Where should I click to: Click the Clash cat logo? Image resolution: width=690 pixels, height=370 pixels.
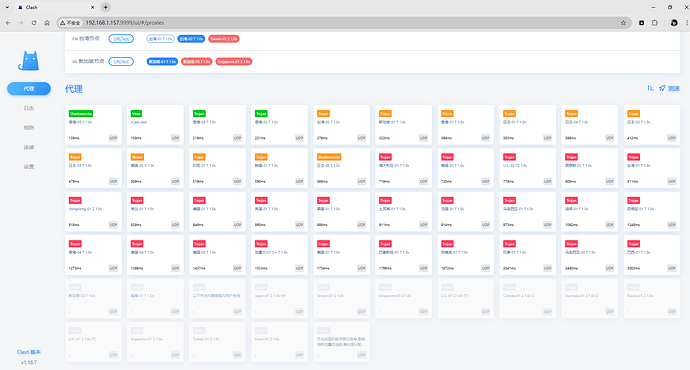29,60
